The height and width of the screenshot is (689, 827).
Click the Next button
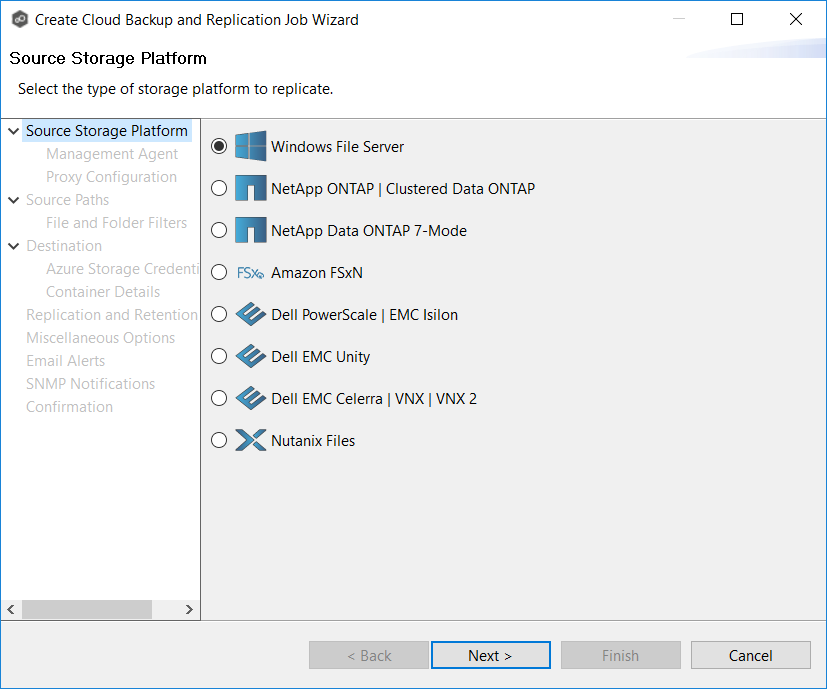click(490, 655)
